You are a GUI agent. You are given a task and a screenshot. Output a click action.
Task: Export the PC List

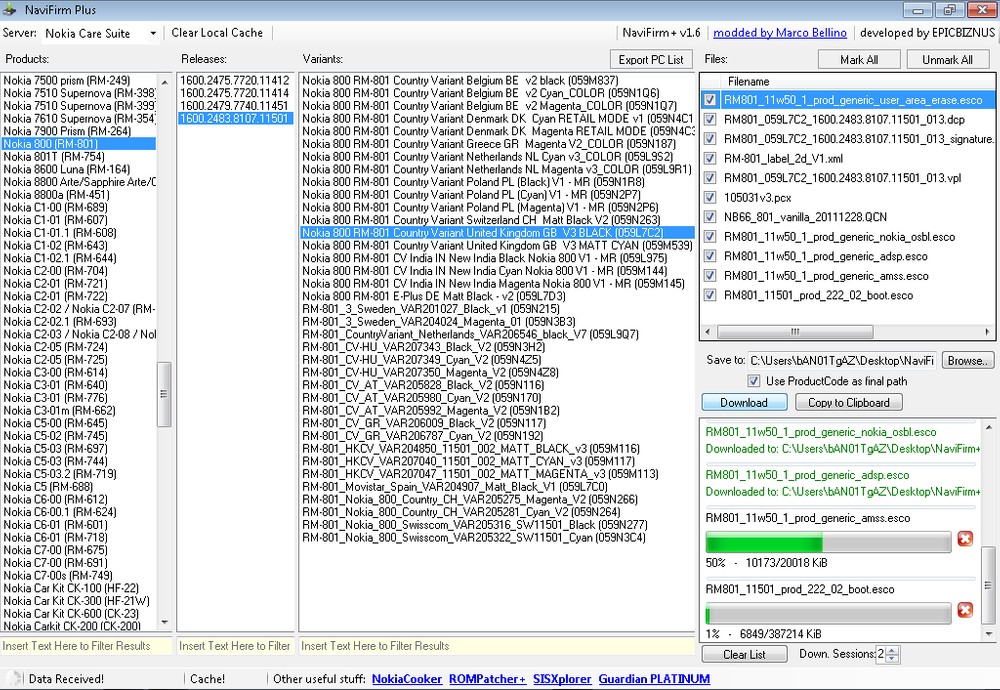point(651,60)
